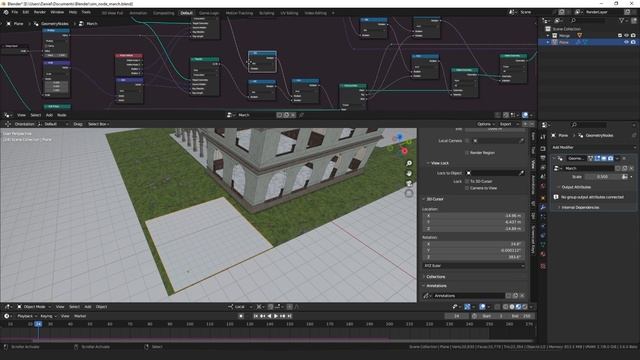Image resolution: width=640 pixels, height=360 pixels.
Task: Switch to the Animation workspace tab
Action: point(138,13)
